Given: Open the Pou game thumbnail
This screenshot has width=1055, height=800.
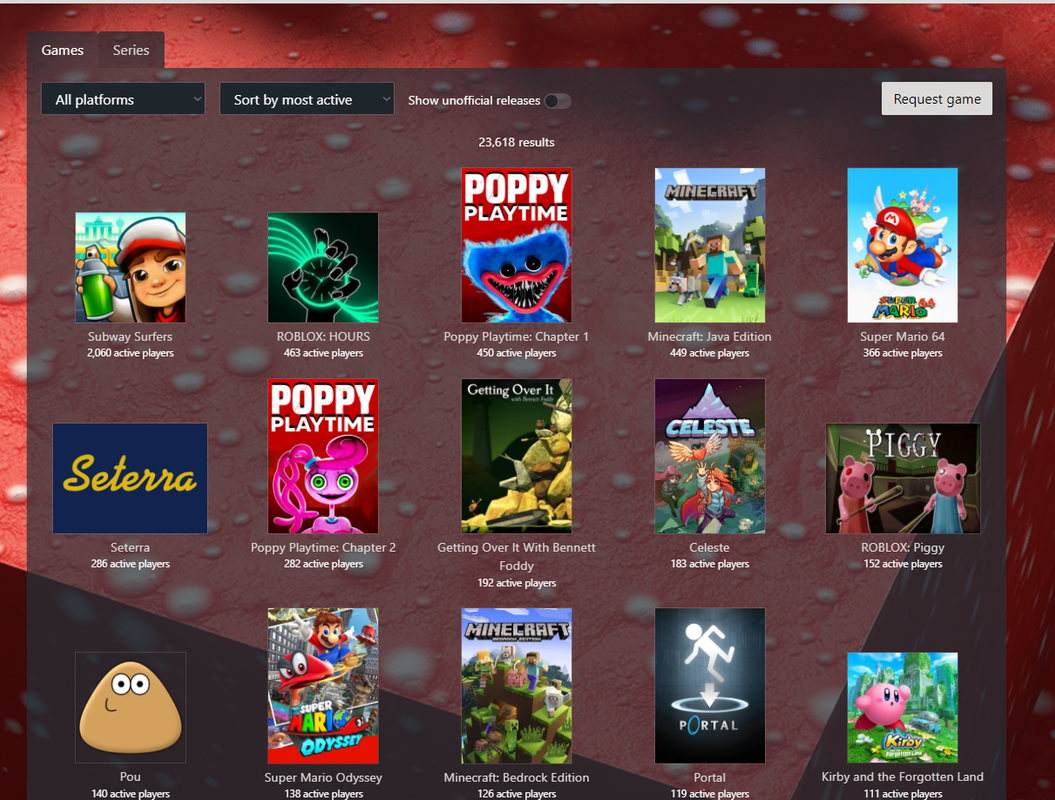Looking at the screenshot, I should click(x=131, y=708).
